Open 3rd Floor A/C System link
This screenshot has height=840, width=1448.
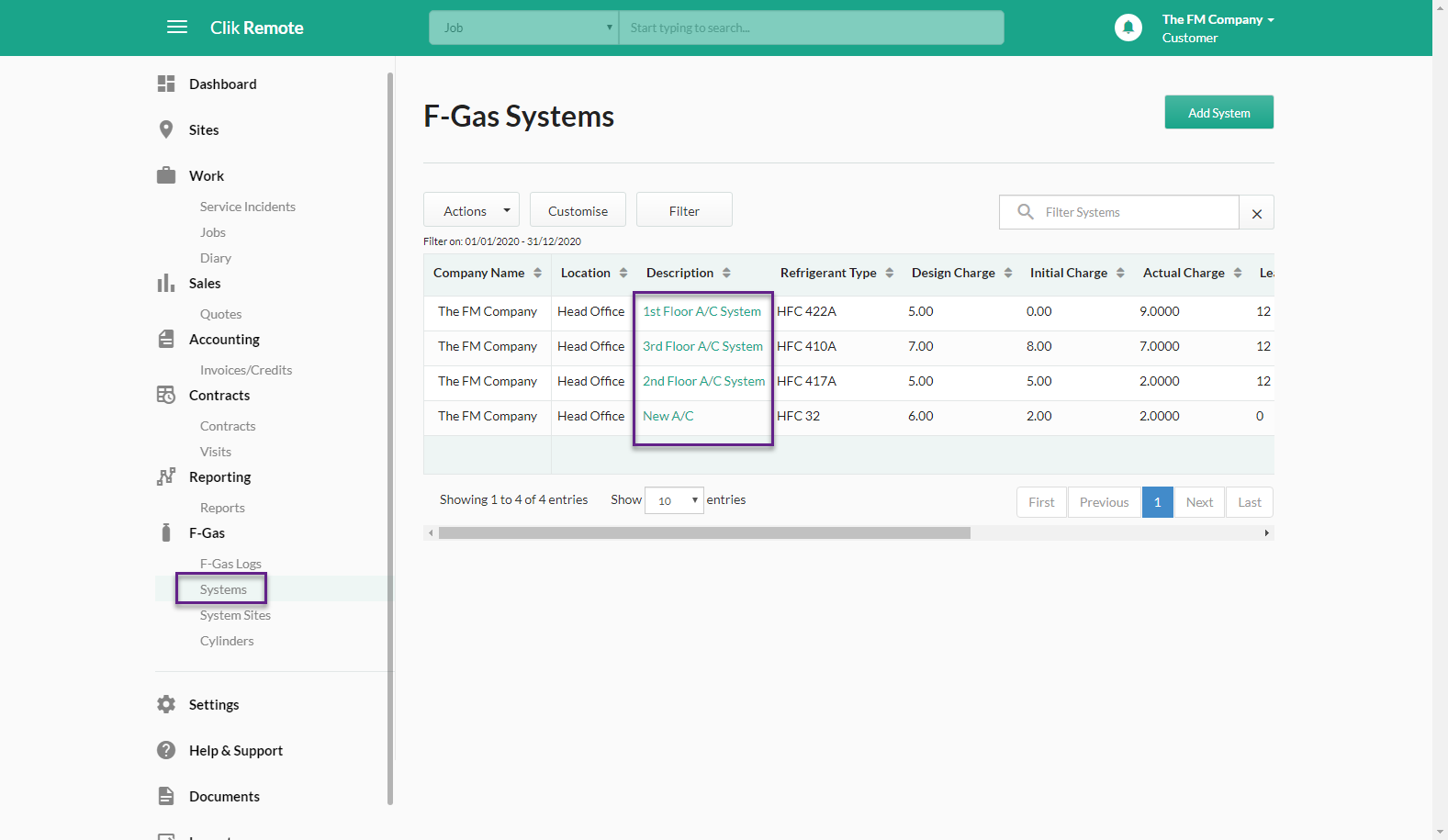click(x=702, y=346)
